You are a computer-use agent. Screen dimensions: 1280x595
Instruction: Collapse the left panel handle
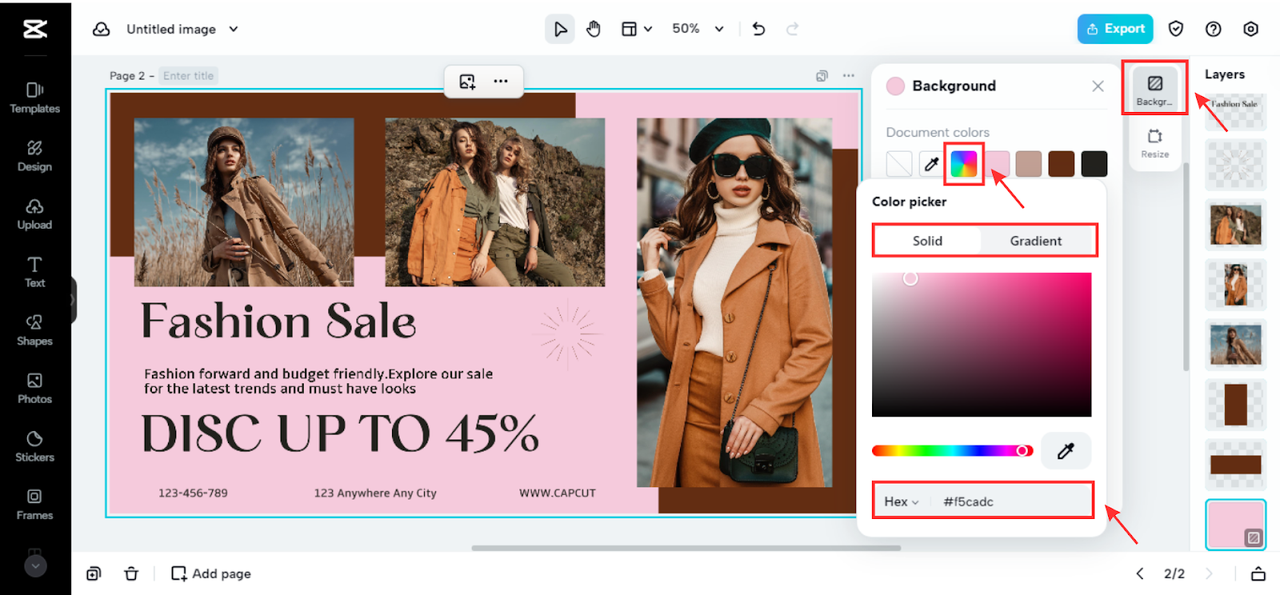pyautogui.click(x=72, y=300)
